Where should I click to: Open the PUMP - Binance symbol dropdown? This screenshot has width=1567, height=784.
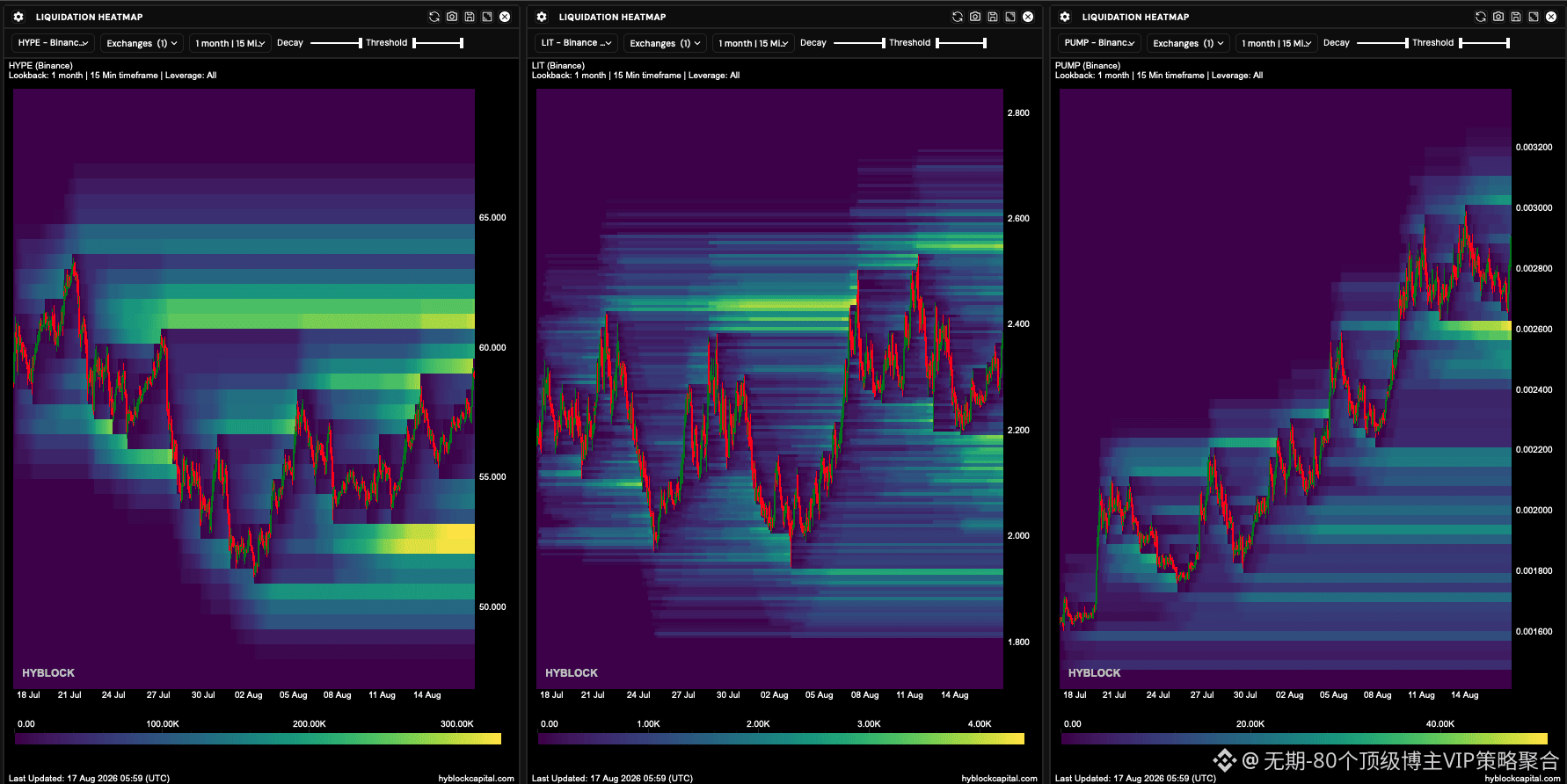pos(1099,43)
